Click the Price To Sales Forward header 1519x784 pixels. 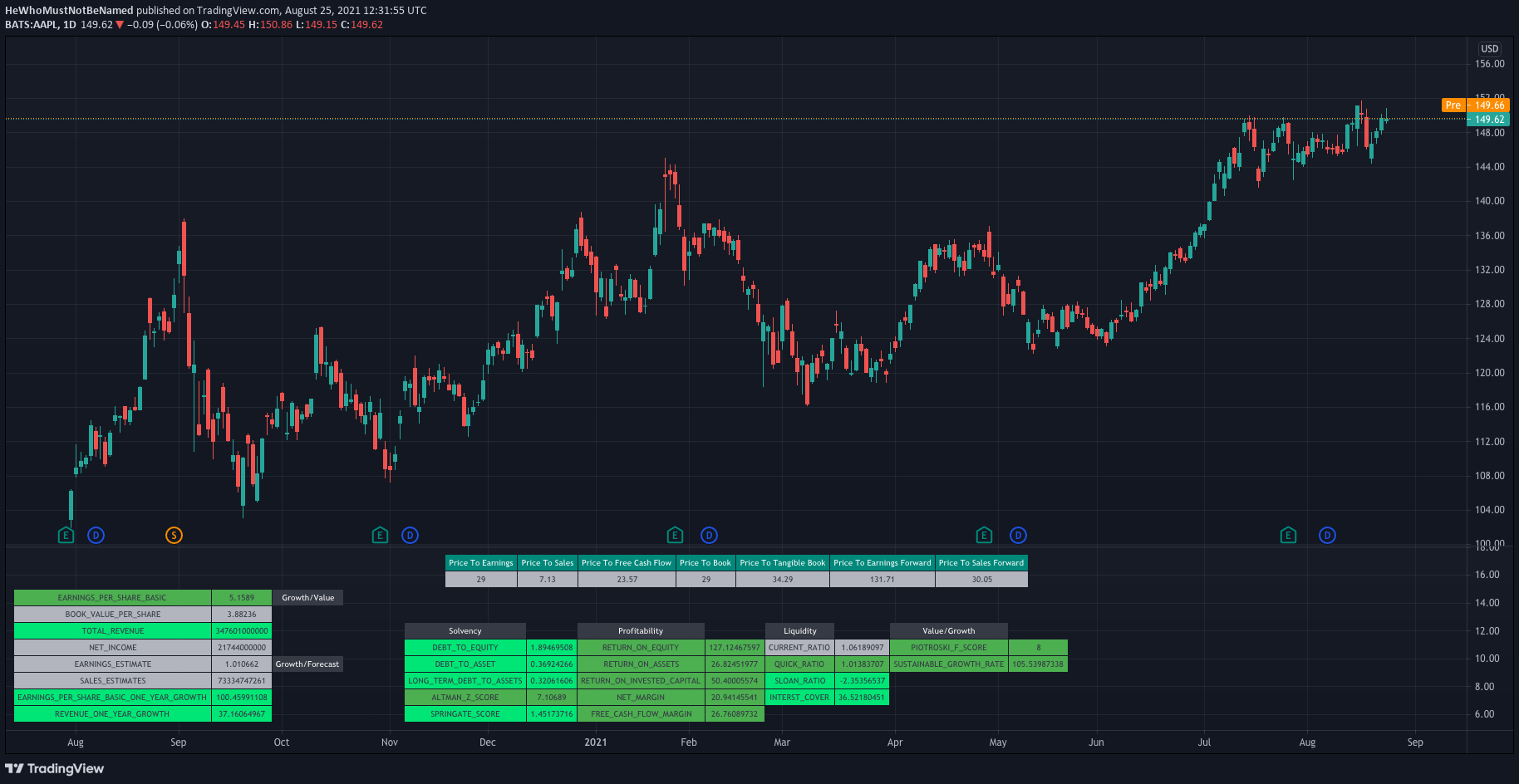(x=981, y=563)
